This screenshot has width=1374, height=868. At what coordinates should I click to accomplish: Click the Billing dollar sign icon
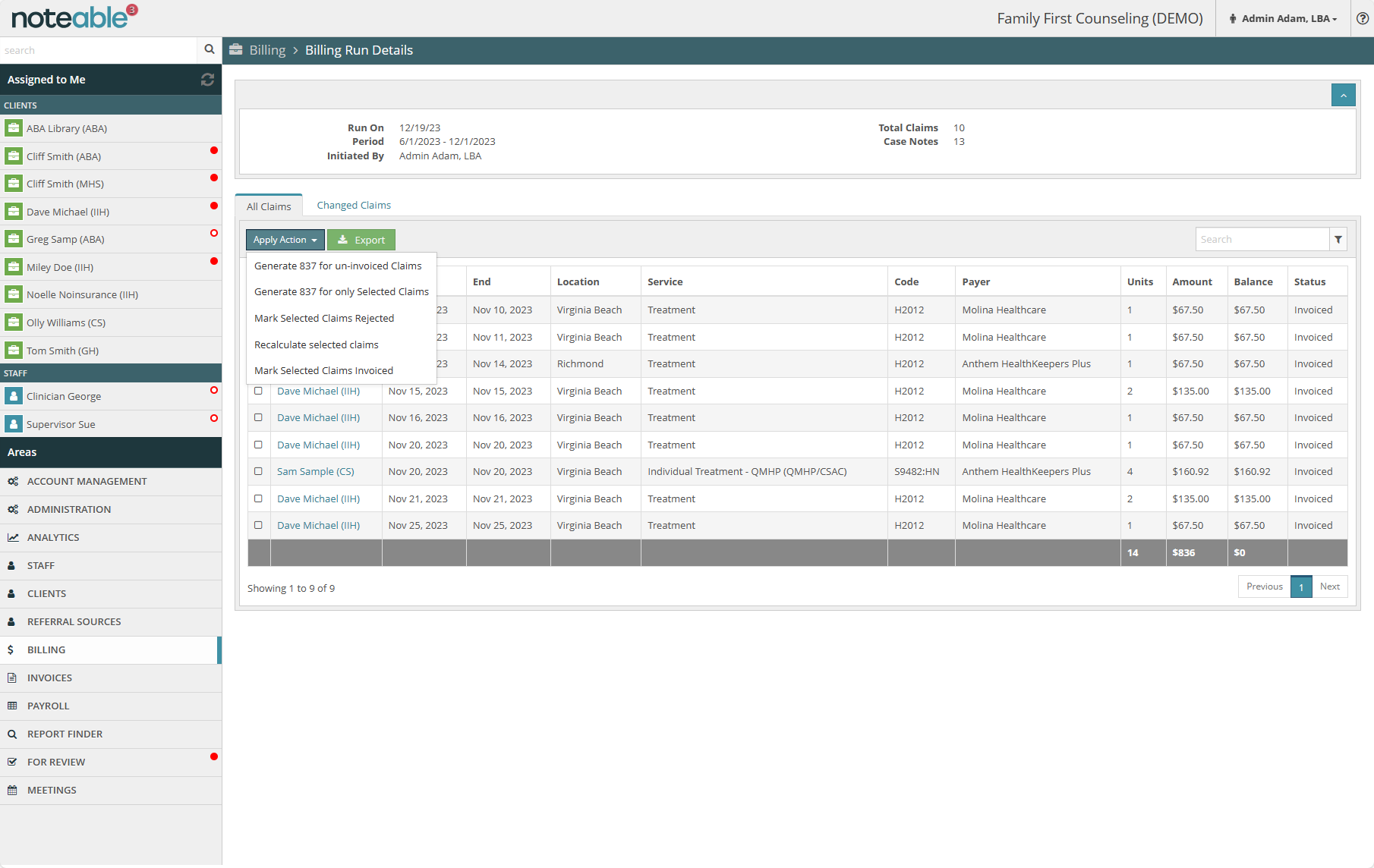coord(11,649)
